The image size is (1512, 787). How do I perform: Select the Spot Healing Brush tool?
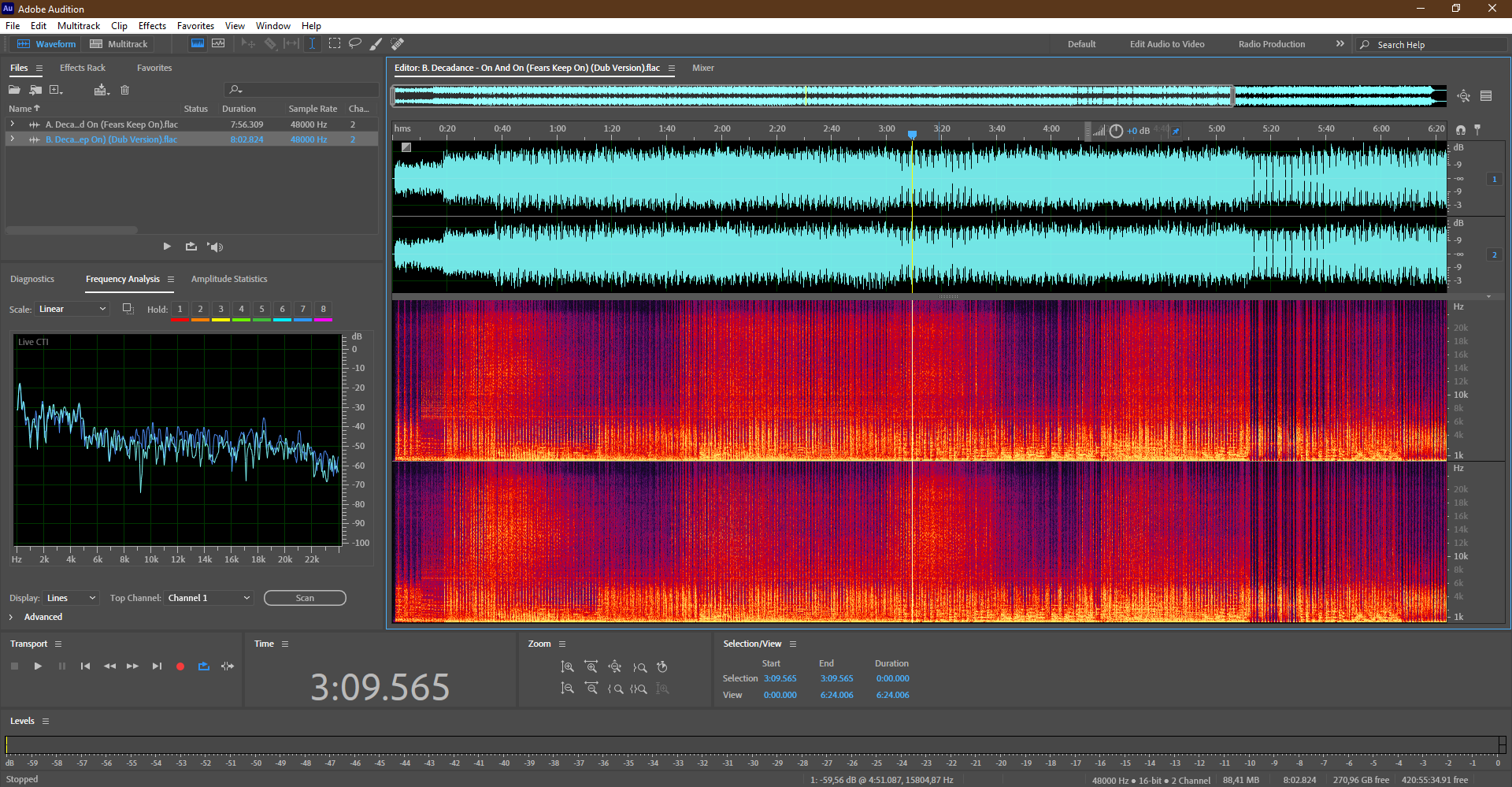click(398, 44)
